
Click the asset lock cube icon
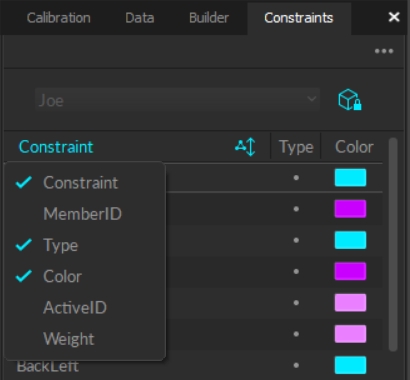coord(350,99)
